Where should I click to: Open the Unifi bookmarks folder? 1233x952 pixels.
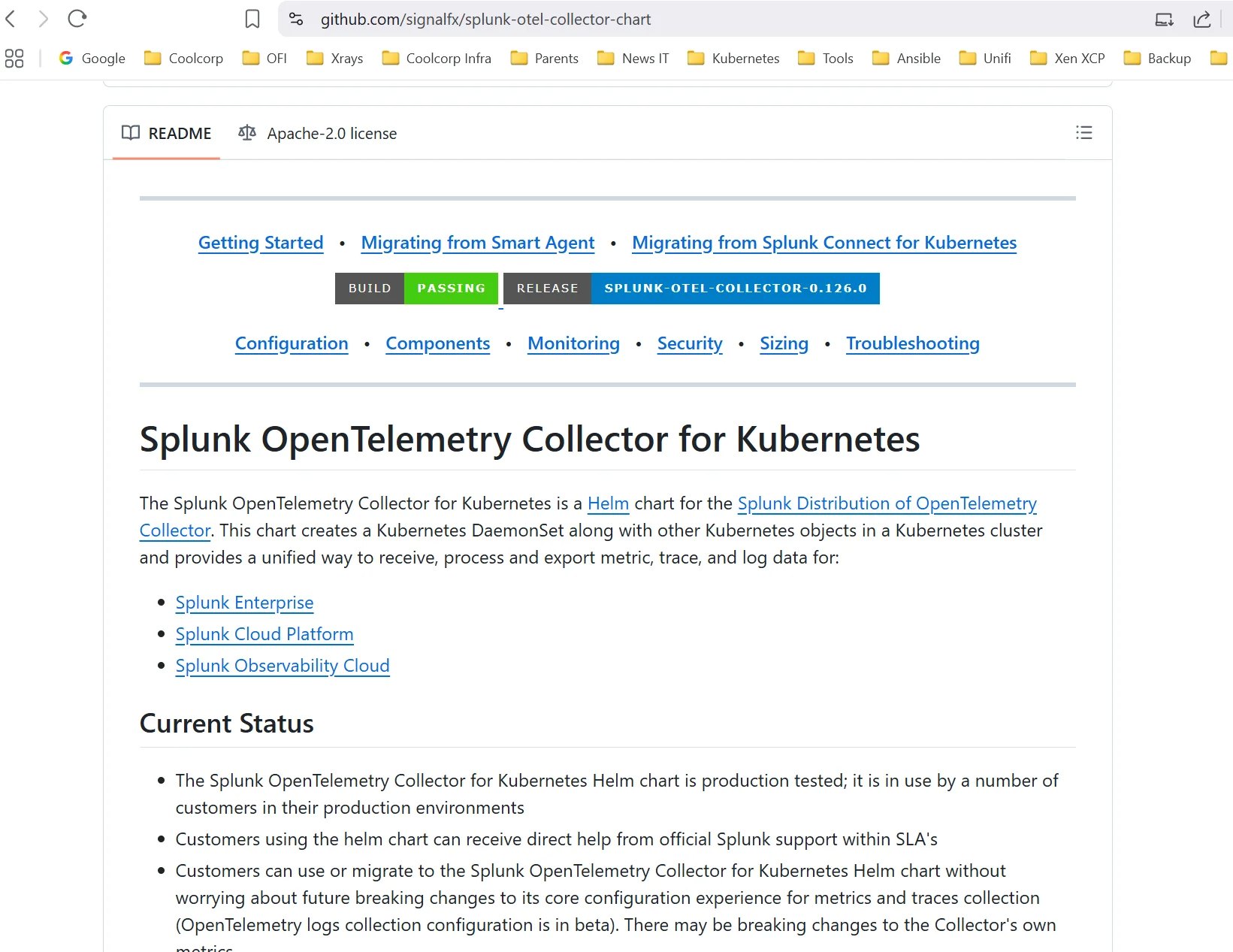click(985, 58)
